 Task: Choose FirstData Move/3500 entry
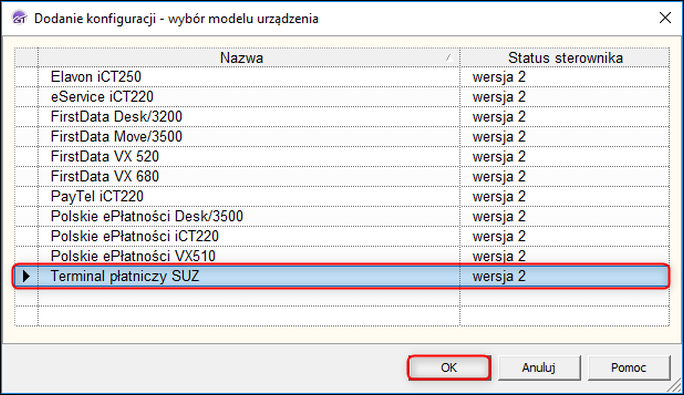(x=342, y=137)
